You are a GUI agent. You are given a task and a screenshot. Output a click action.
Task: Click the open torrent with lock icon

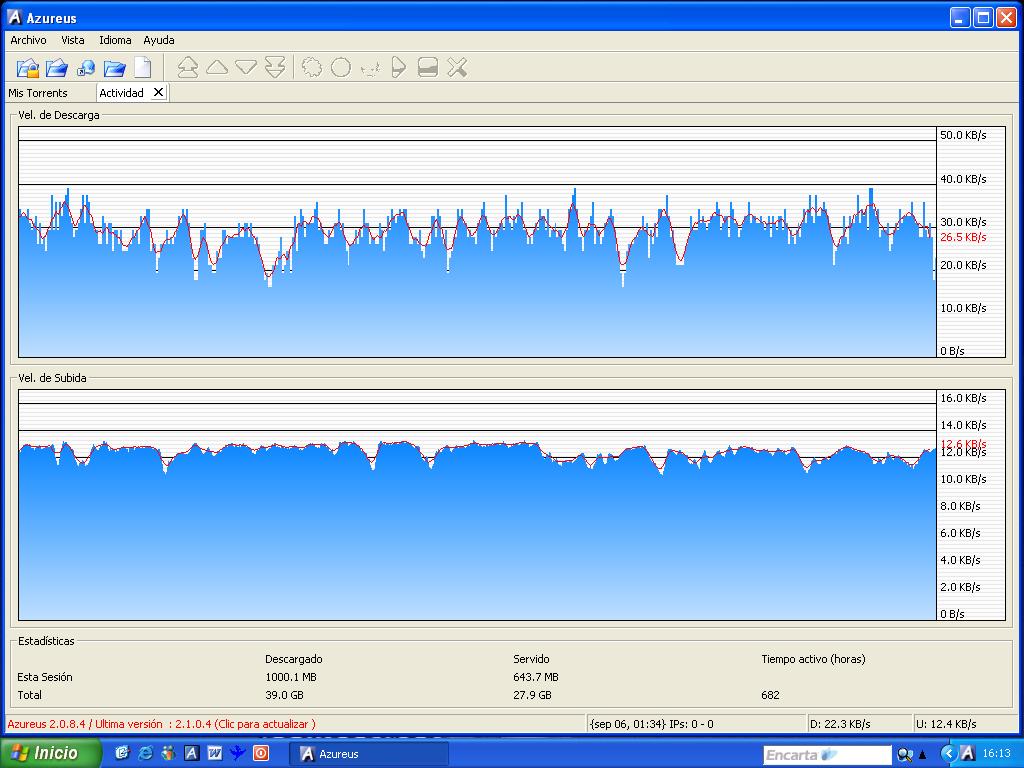pos(27,67)
